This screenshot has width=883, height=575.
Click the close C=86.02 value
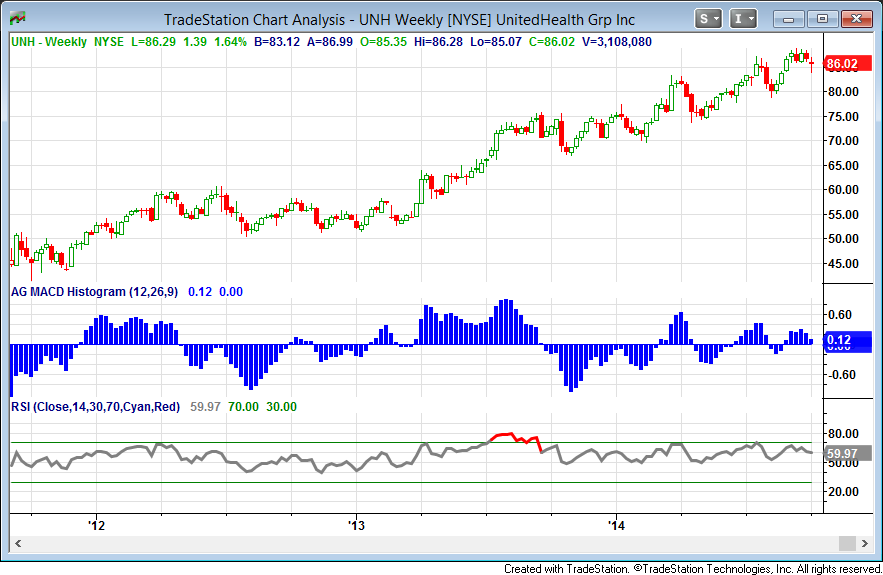click(552, 42)
